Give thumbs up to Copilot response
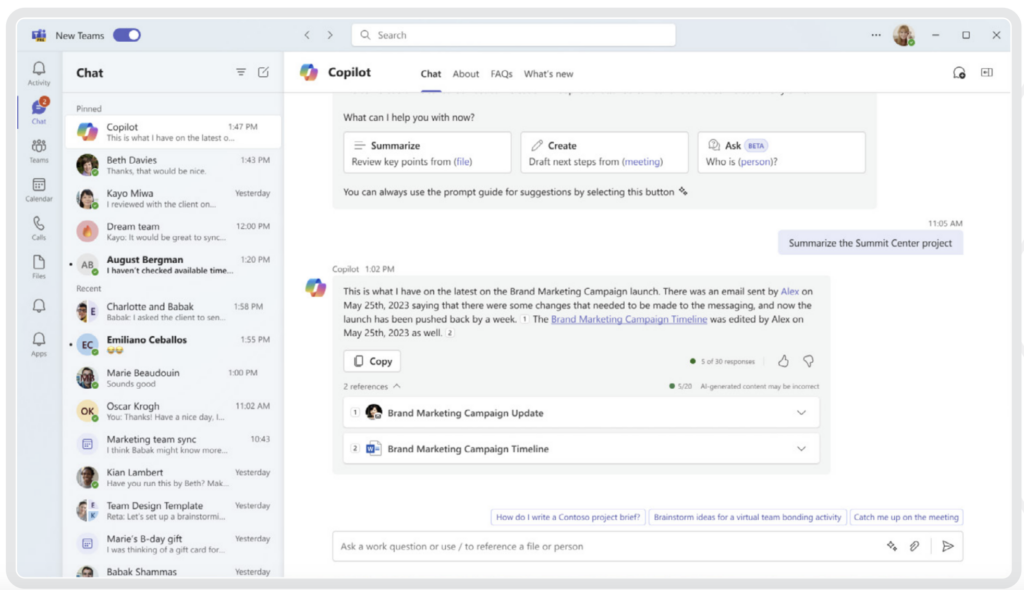The image size is (1024, 590). [x=783, y=361]
